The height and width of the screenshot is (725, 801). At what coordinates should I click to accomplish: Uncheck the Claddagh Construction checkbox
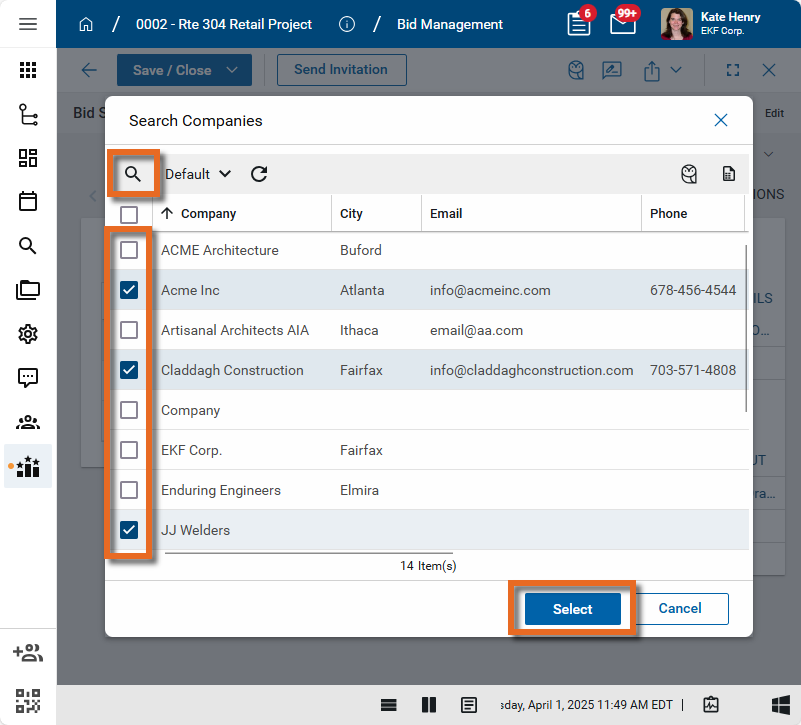(129, 370)
